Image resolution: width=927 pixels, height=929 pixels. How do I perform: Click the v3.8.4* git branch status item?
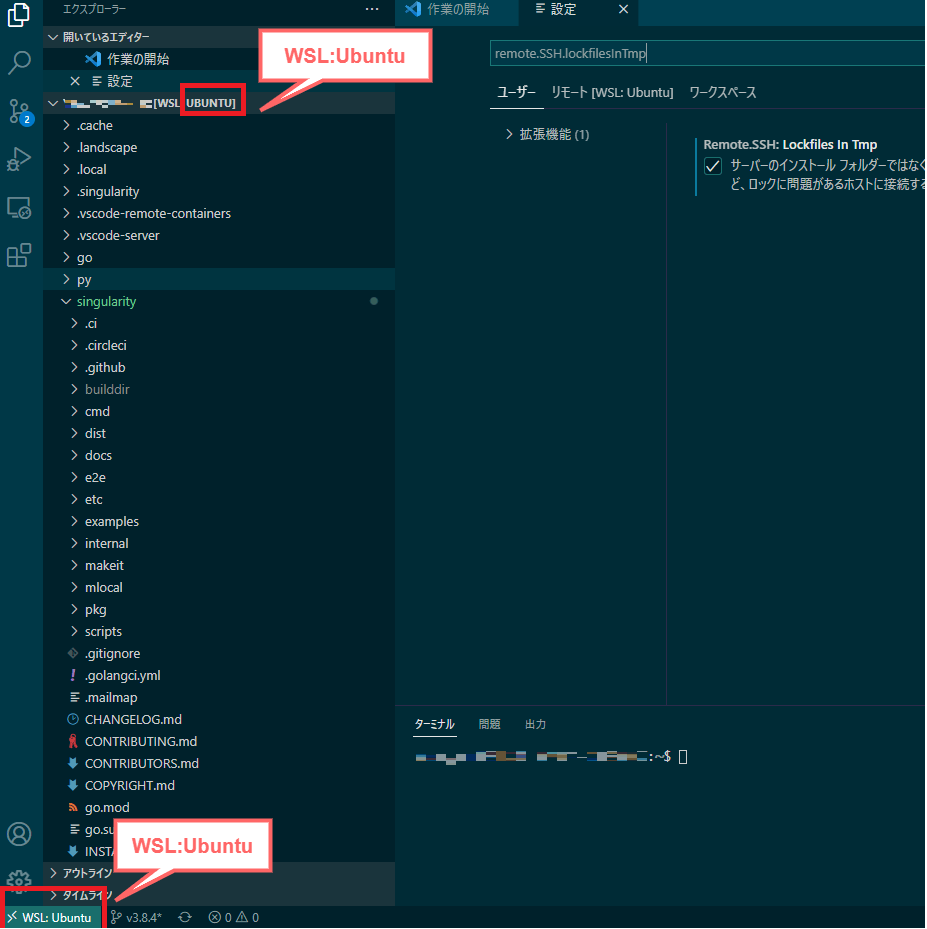pos(136,918)
